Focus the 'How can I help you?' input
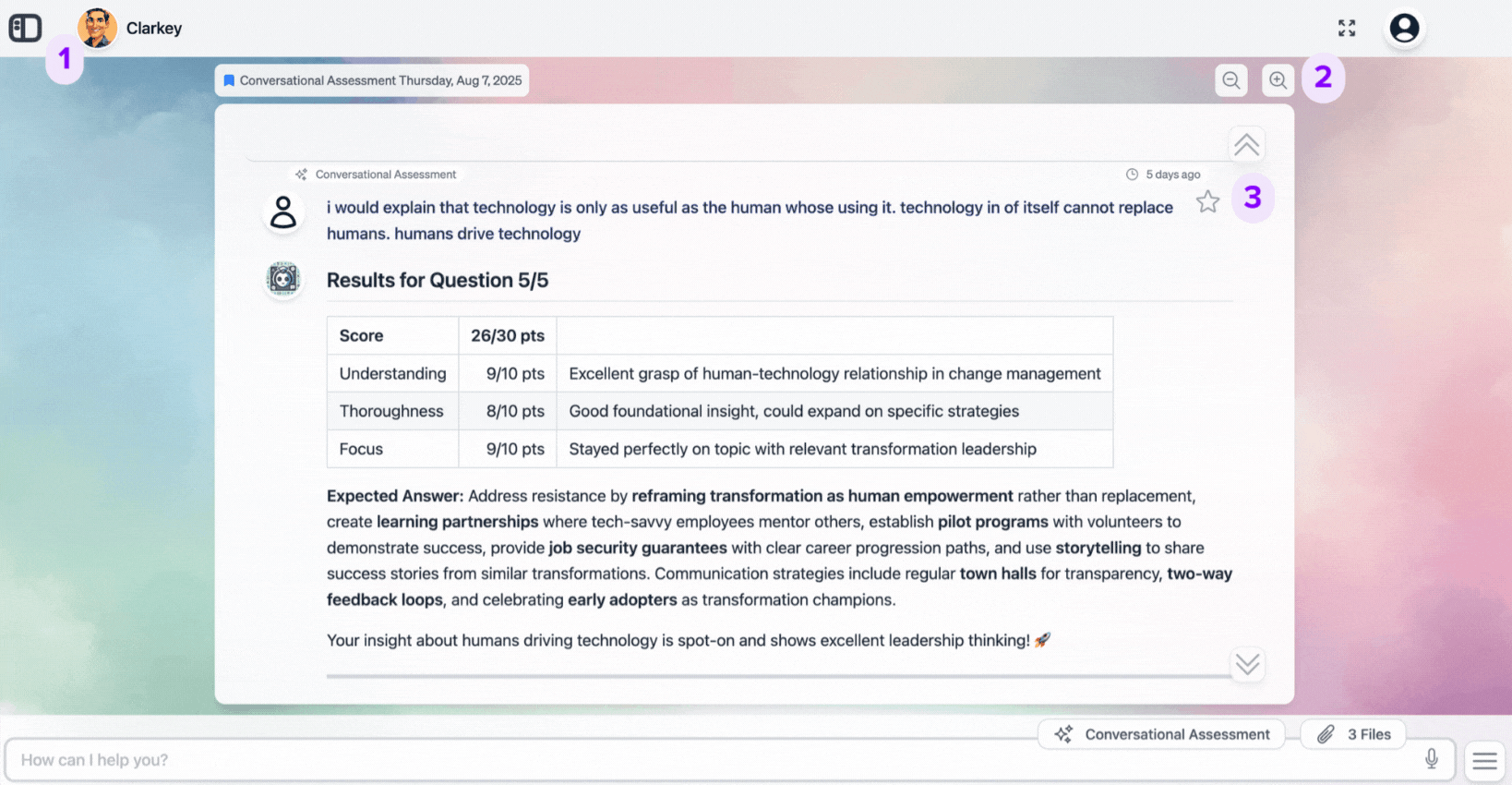 click(x=729, y=760)
